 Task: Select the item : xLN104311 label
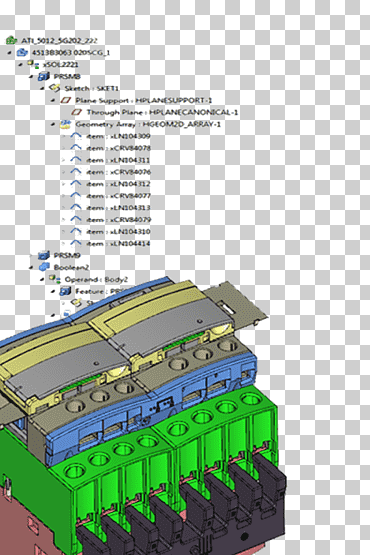118,160
